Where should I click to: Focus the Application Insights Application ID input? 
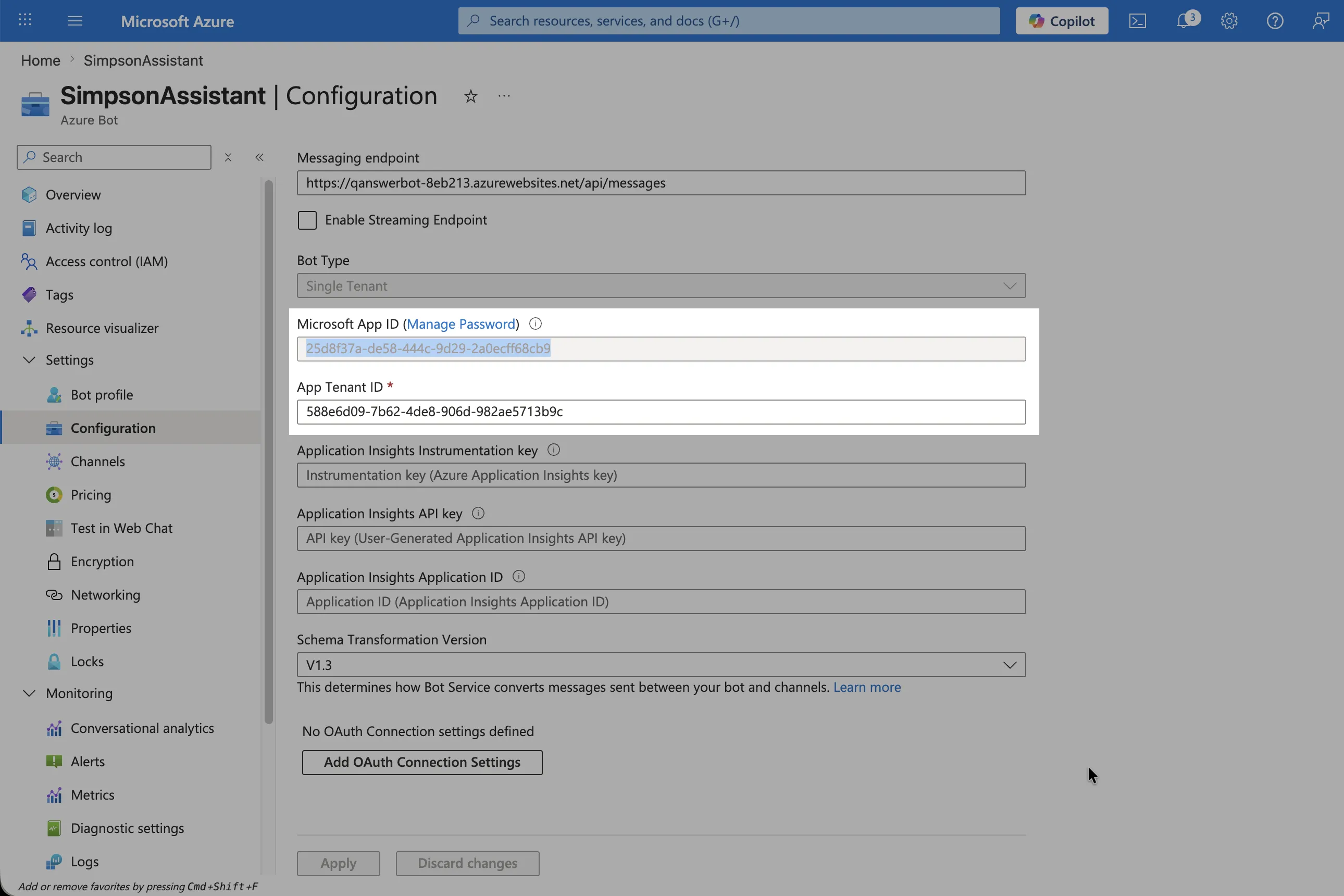[661, 602]
